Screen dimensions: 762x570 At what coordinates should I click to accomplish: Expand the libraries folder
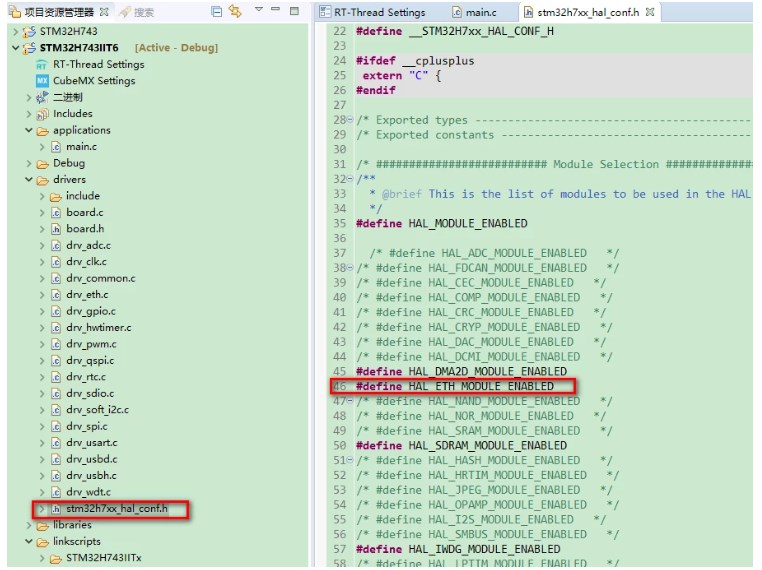[x=29, y=525]
